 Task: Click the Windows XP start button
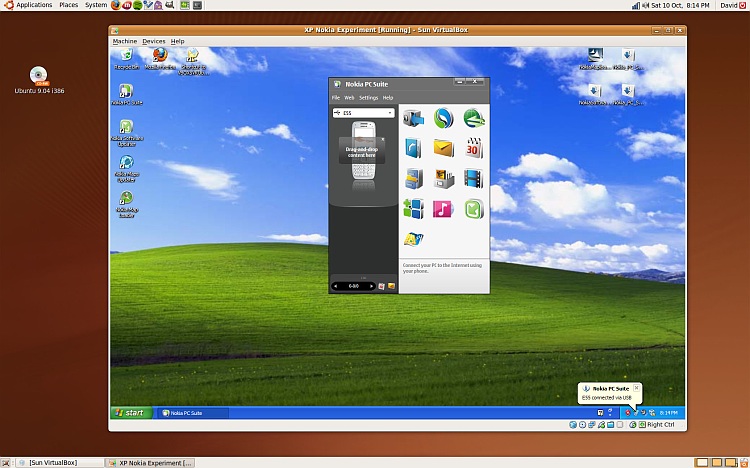point(131,412)
